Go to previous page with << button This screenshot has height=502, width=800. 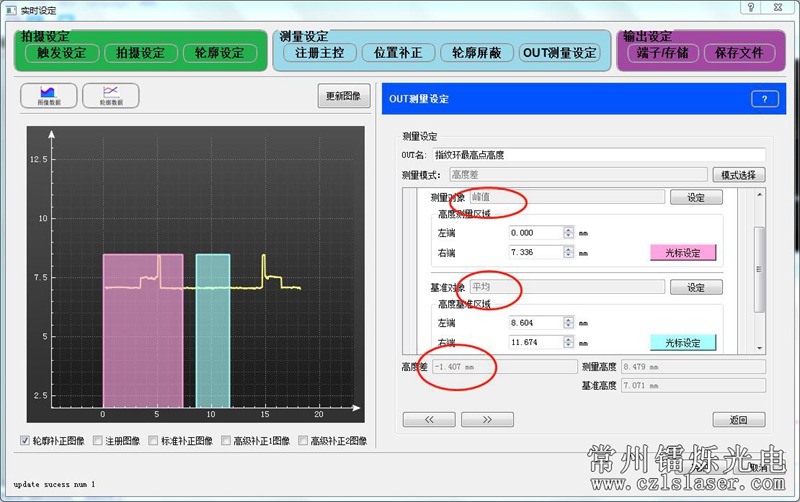click(428, 419)
